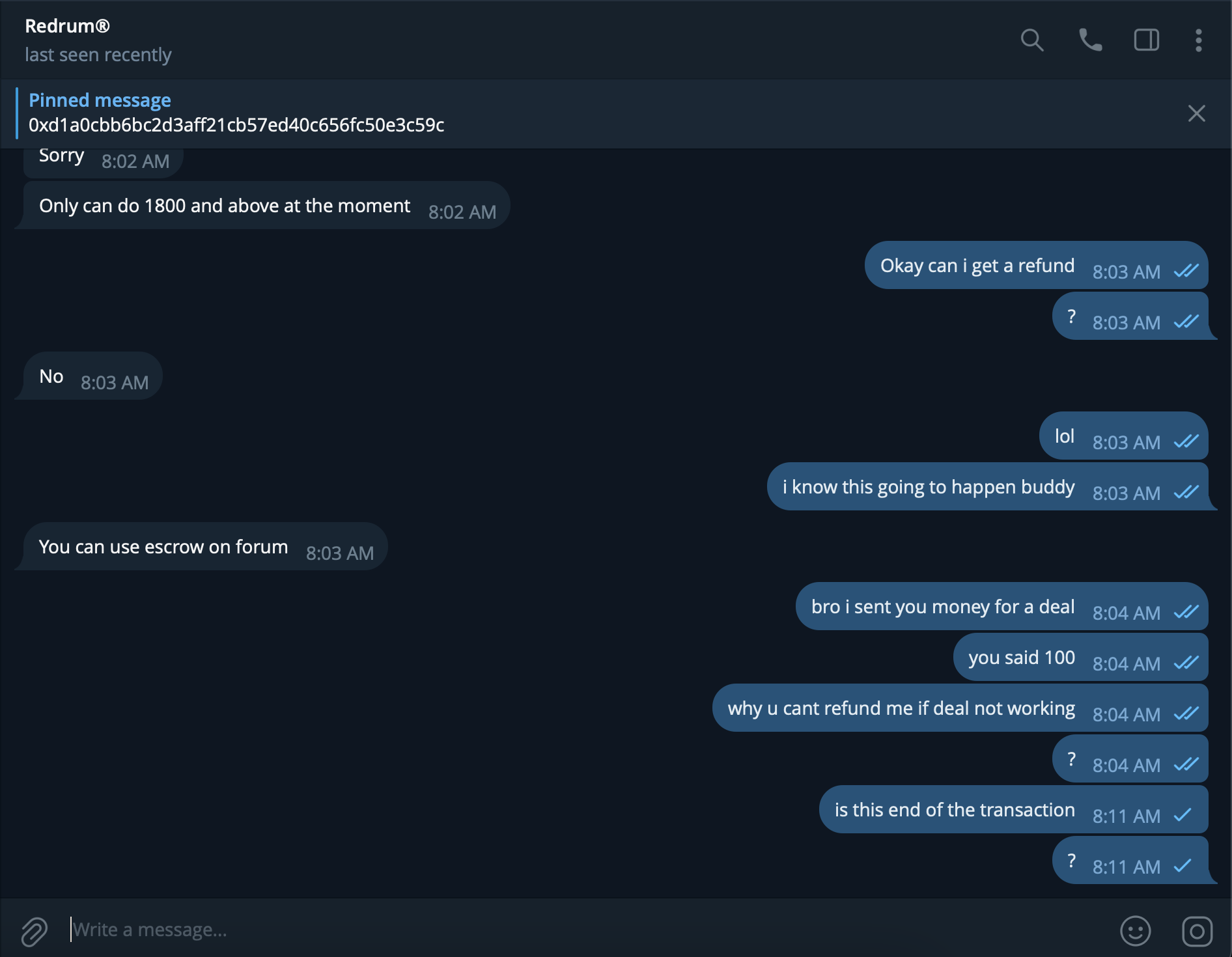Click the paperclip attach file icon
Image resolution: width=1232 pixels, height=957 pixels.
[34, 931]
